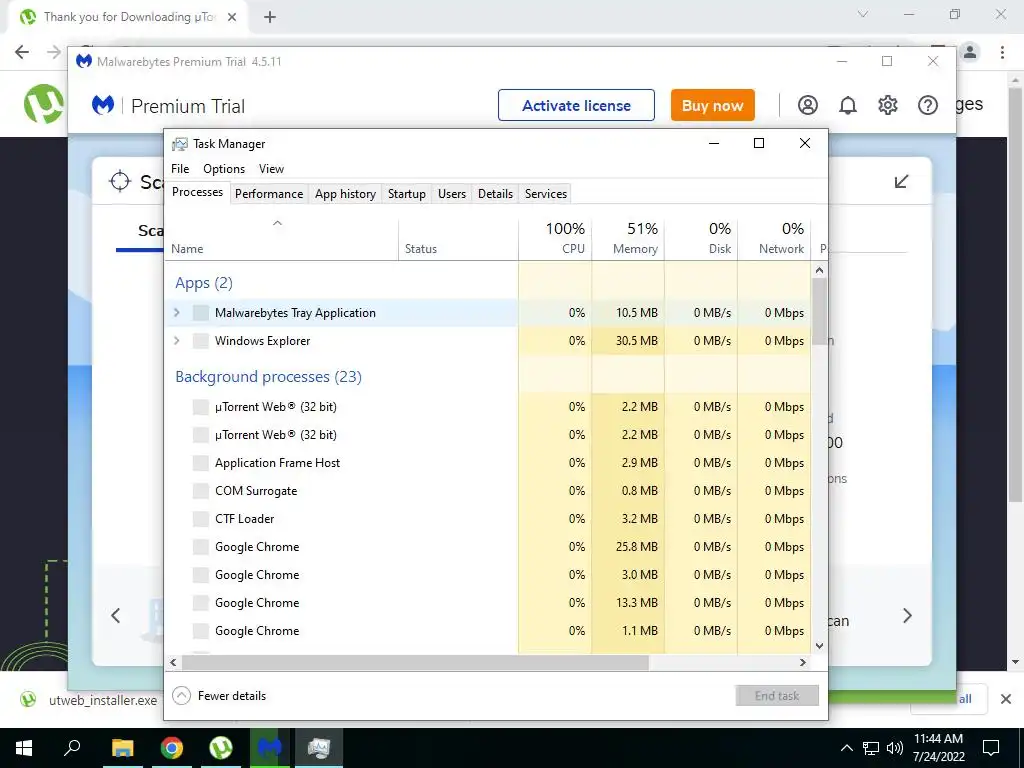Dismiss the Chrome downloads bar
This screenshot has height=768, width=1024.
click(x=1006, y=699)
